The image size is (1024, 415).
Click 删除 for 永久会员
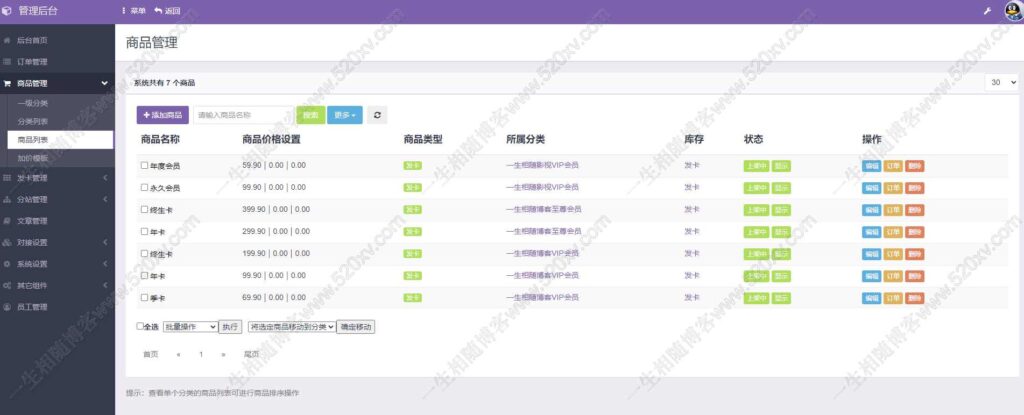pos(915,188)
